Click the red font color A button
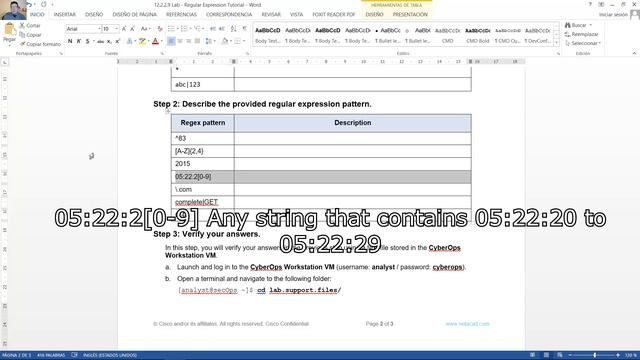 pyautogui.click(x=155, y=41)
